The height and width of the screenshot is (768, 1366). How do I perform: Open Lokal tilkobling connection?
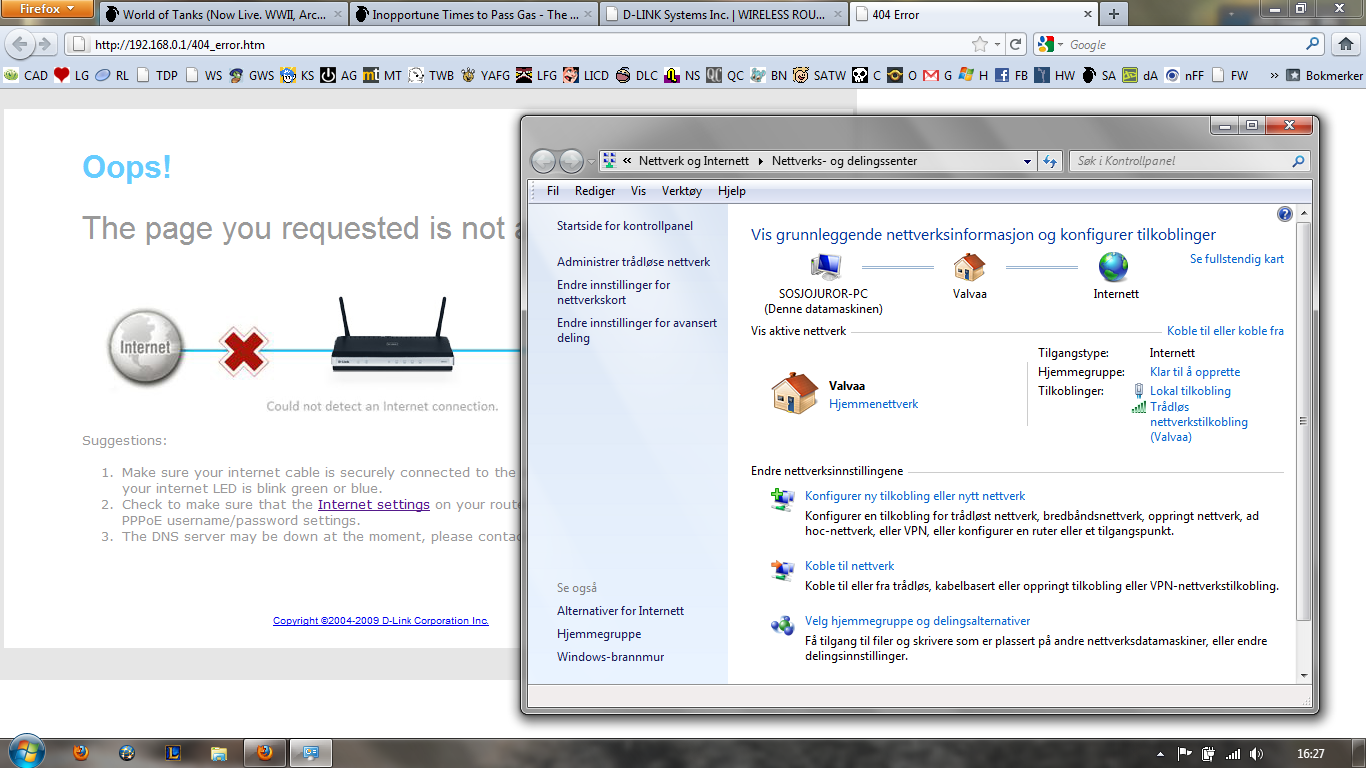pos(1190,391)
